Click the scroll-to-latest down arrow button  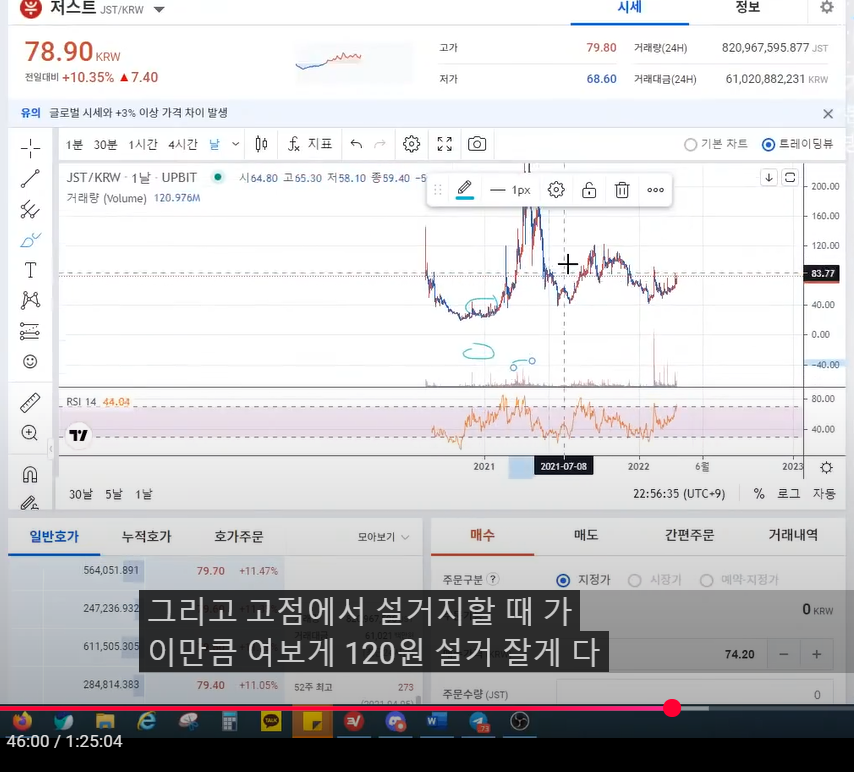pyautogui.click(x=768, y=177)
